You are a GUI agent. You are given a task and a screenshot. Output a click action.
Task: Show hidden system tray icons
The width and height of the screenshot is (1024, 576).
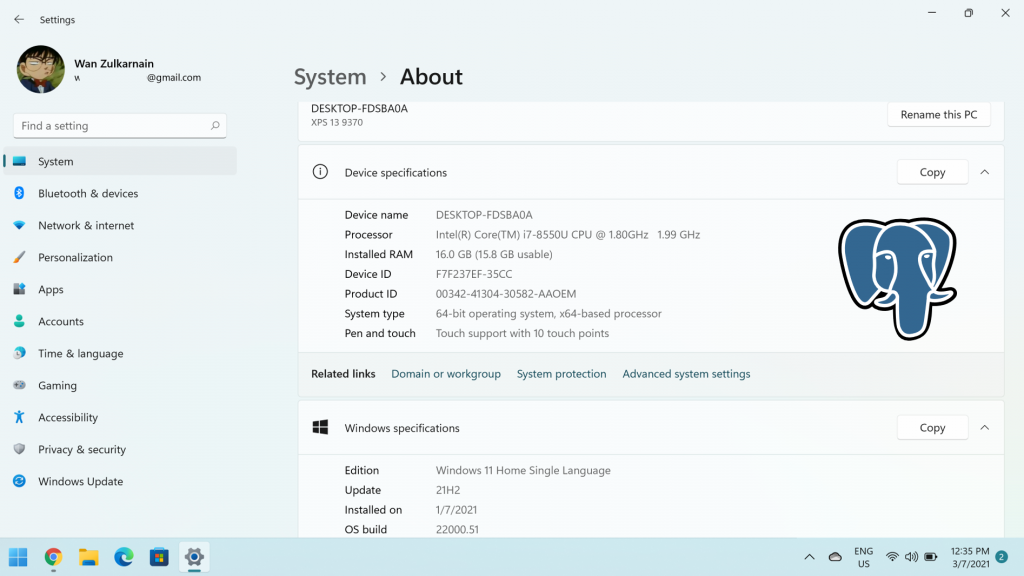click(x=809, y=557)
